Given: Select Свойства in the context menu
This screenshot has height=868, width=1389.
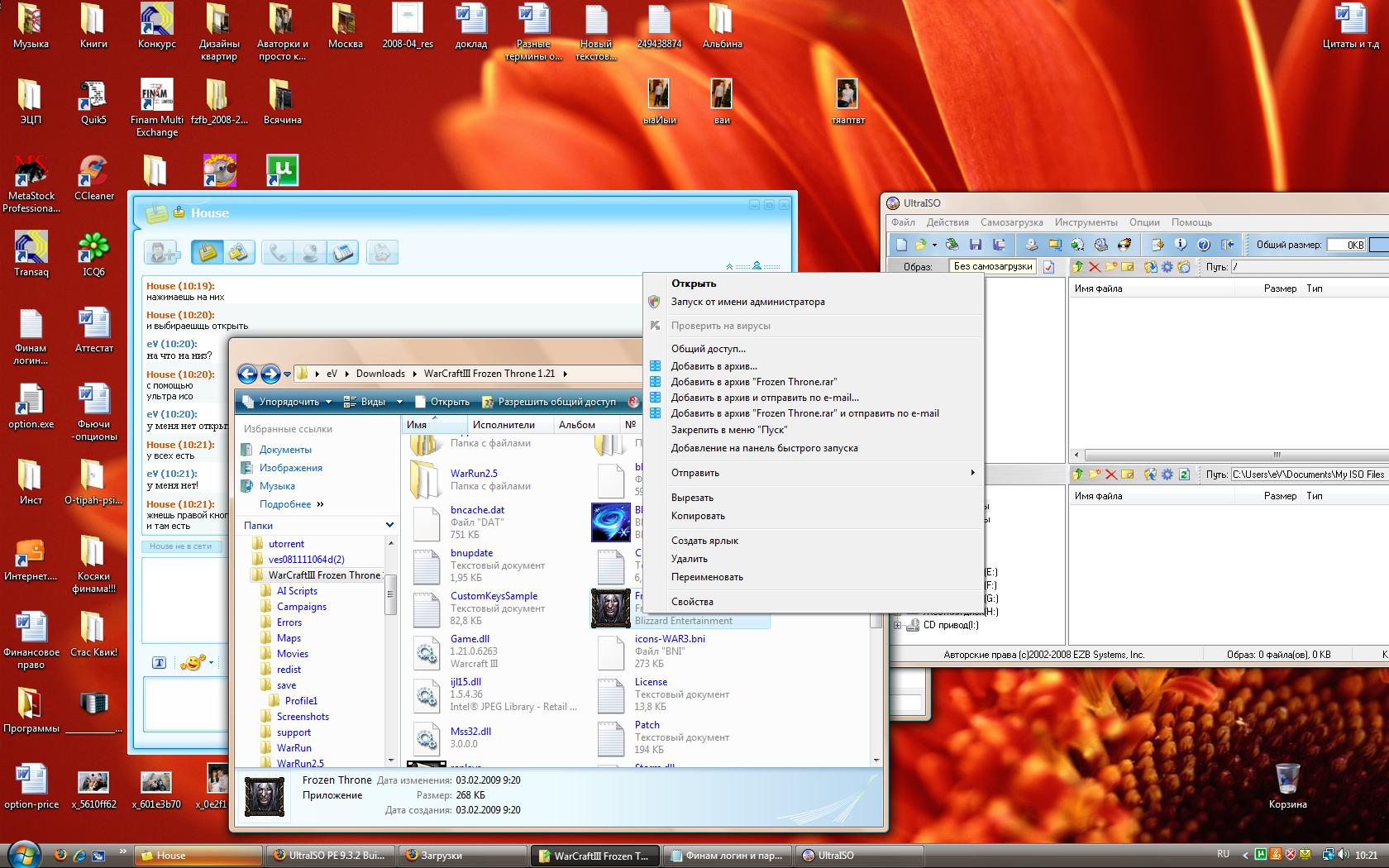Looking at the screenshot, I should (814, 602).
